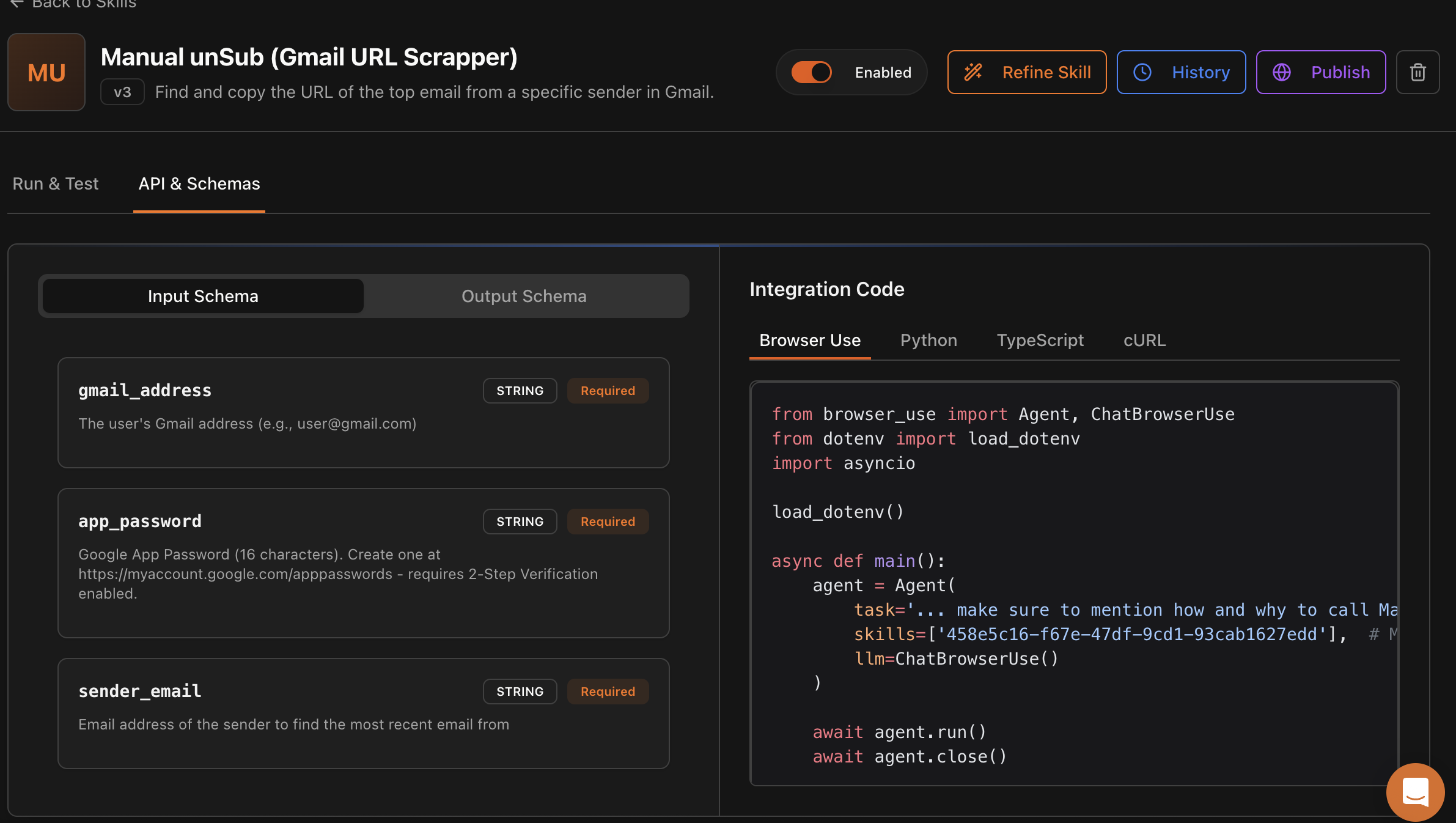Open the Python integration code tab
The image size is (1456, 823).
click(928, 340)
